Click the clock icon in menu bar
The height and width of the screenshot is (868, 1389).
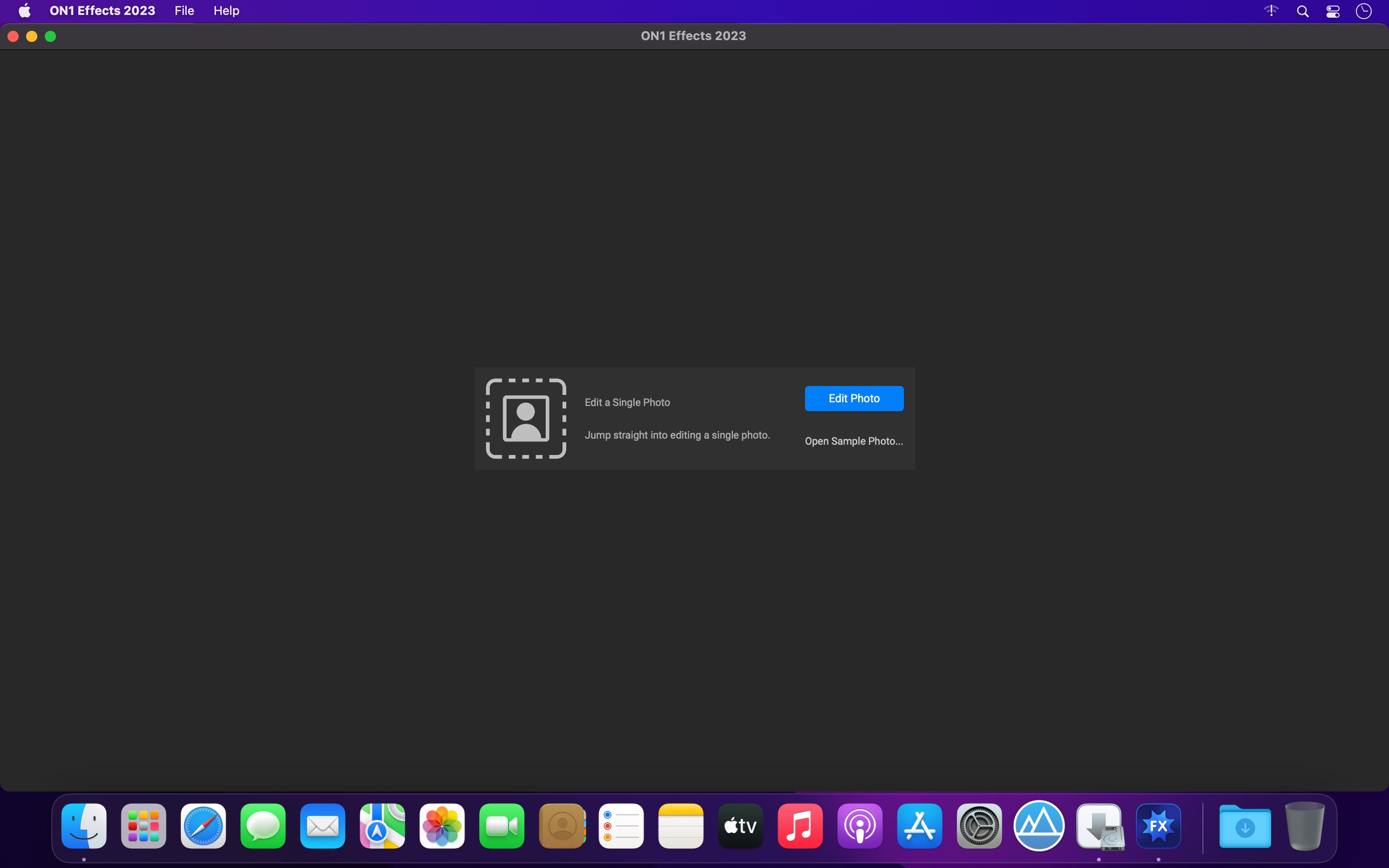click(1363, 12)
